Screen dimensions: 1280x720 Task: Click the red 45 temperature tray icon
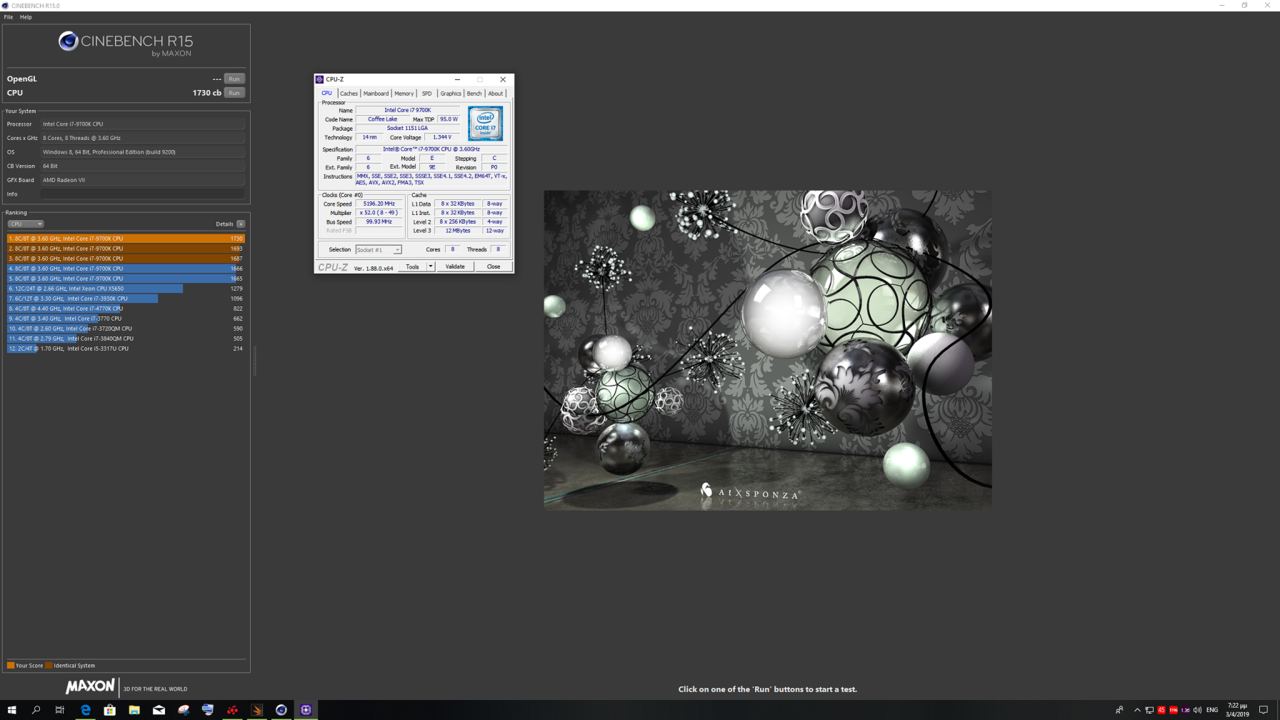pyautogui.click(x=1161, y=710)
